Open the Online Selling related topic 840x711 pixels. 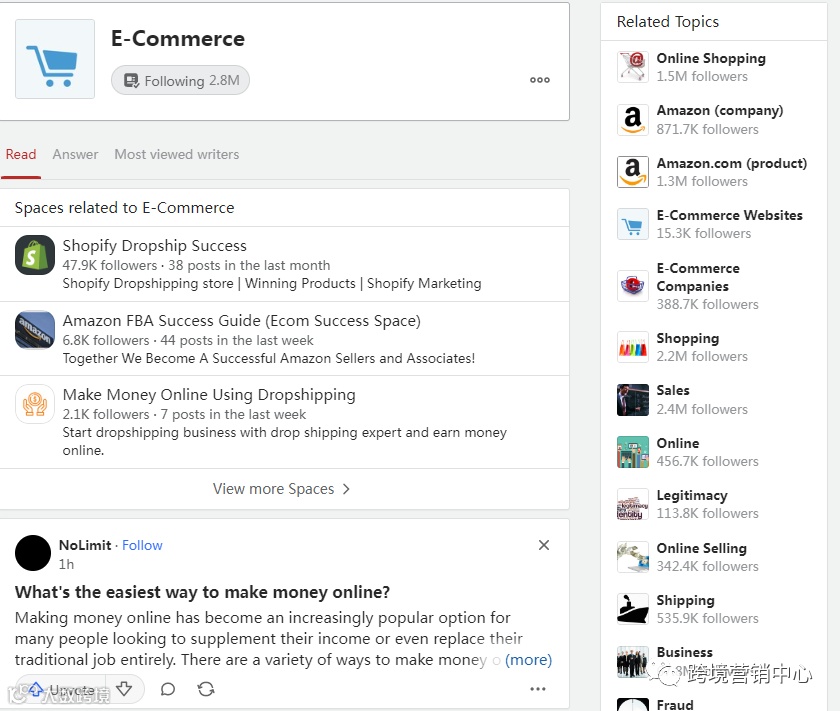click(702, 548)
